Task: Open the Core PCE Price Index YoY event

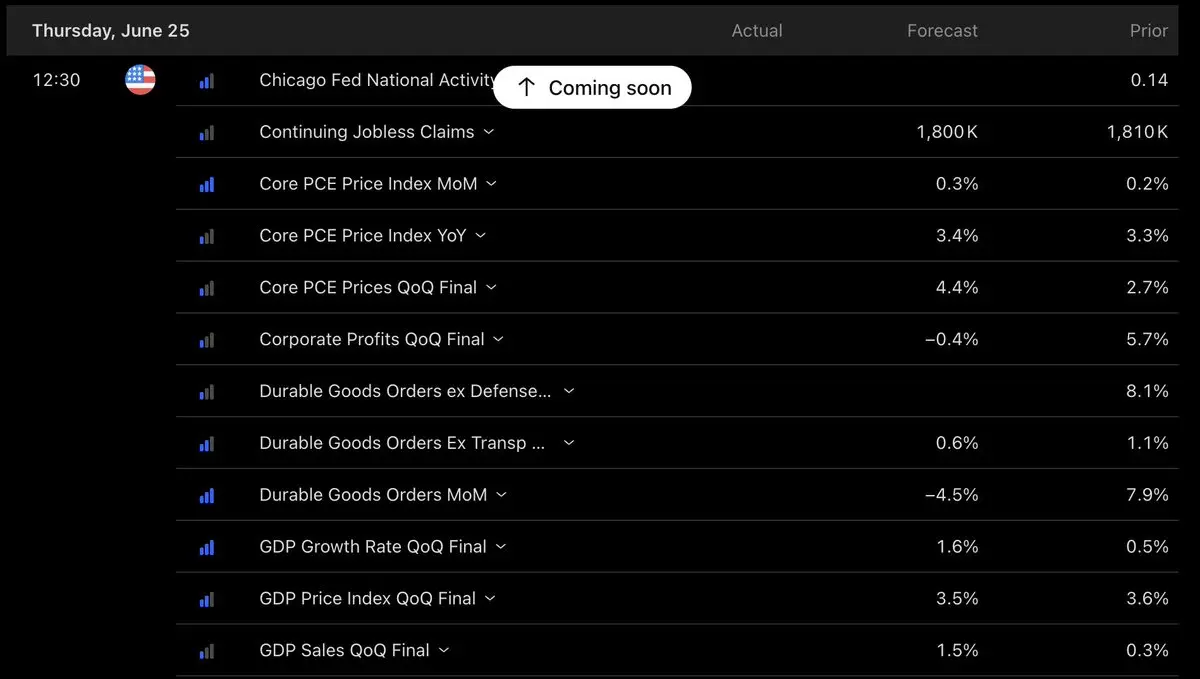Action: pos(362,235)
